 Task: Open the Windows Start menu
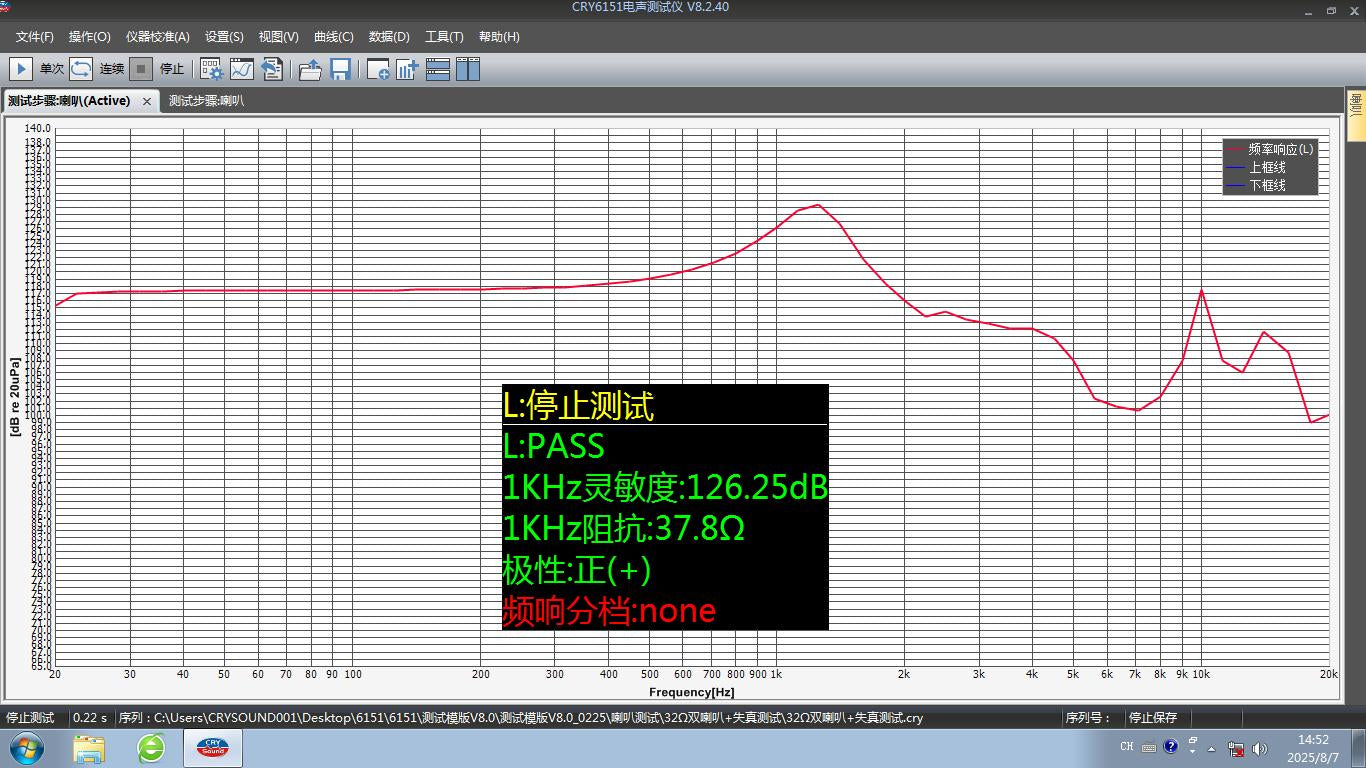point(27,747)
